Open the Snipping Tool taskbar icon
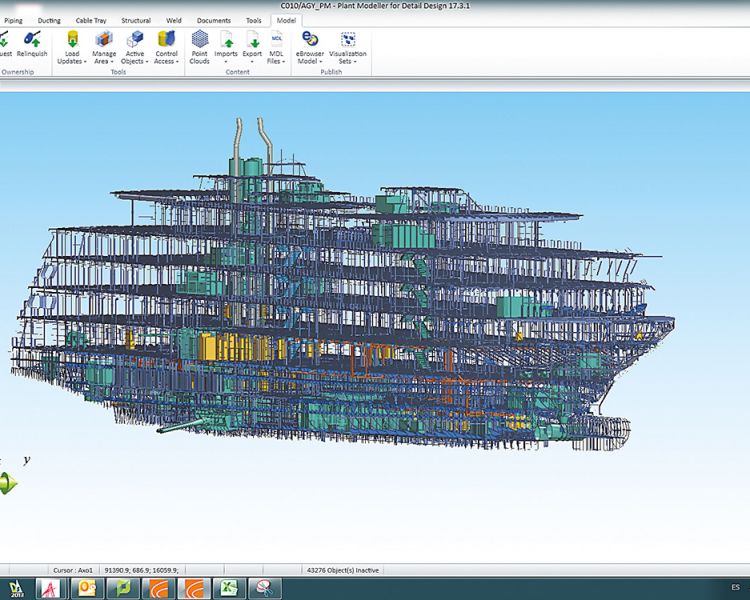 265,589
